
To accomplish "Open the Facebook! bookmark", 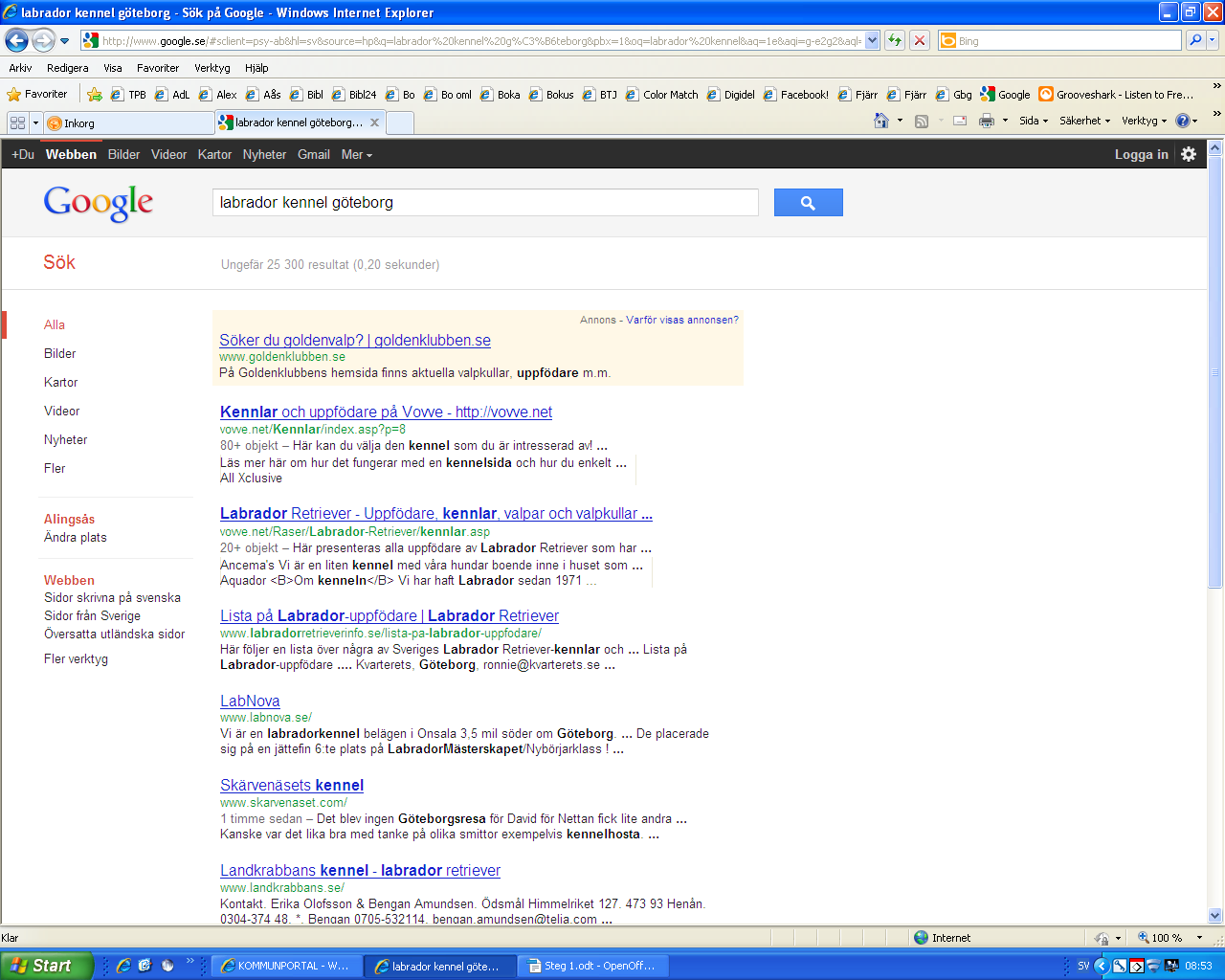I will pos(796,95).
